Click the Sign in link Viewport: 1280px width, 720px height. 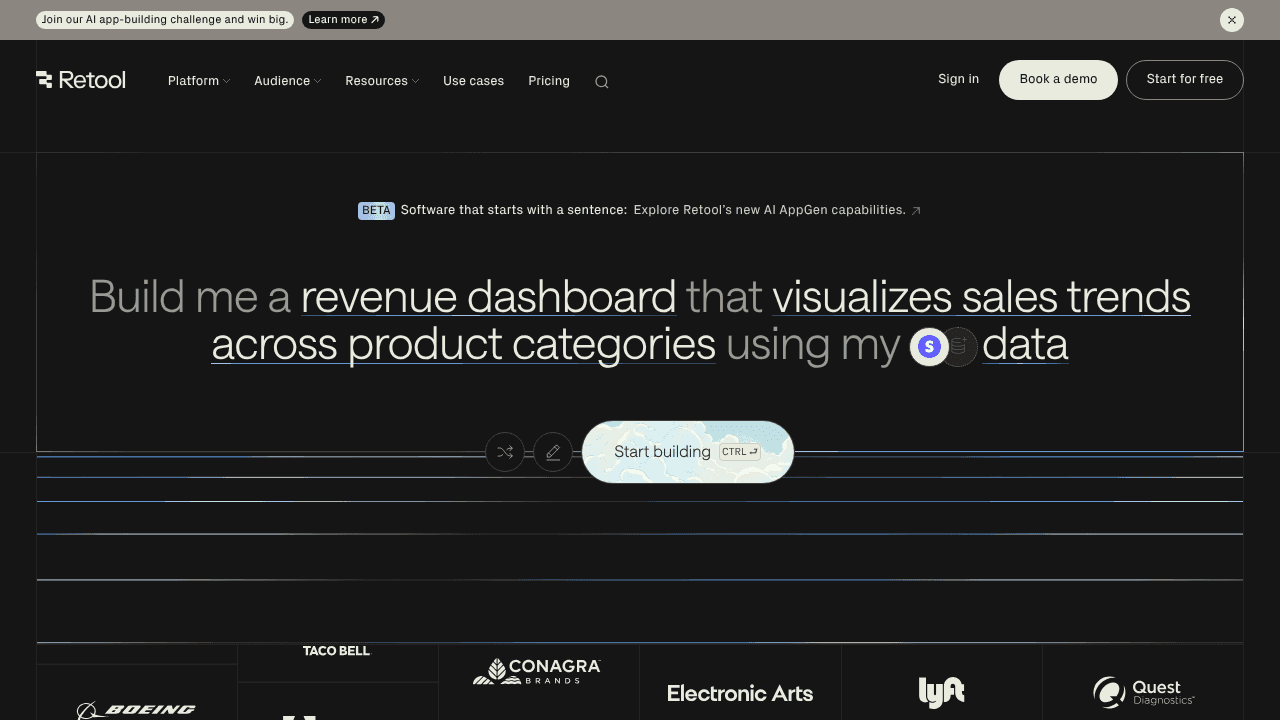[958, 79]
